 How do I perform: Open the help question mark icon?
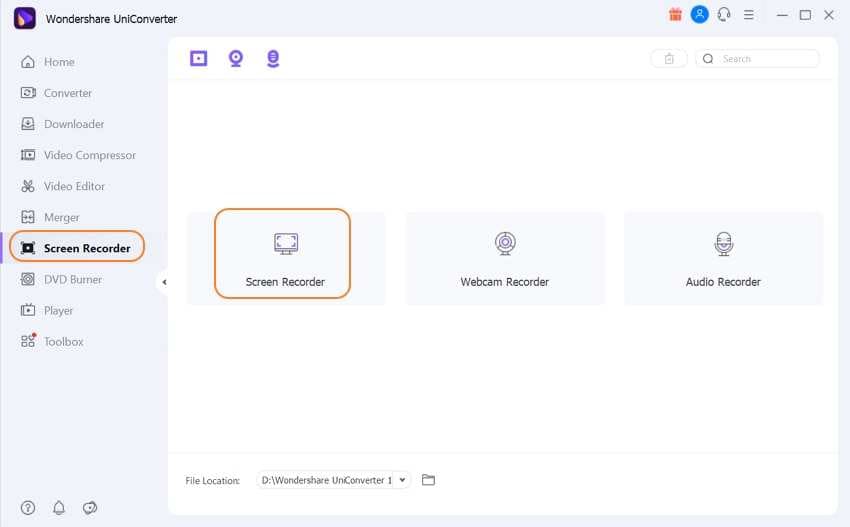(x=28, y=507)
